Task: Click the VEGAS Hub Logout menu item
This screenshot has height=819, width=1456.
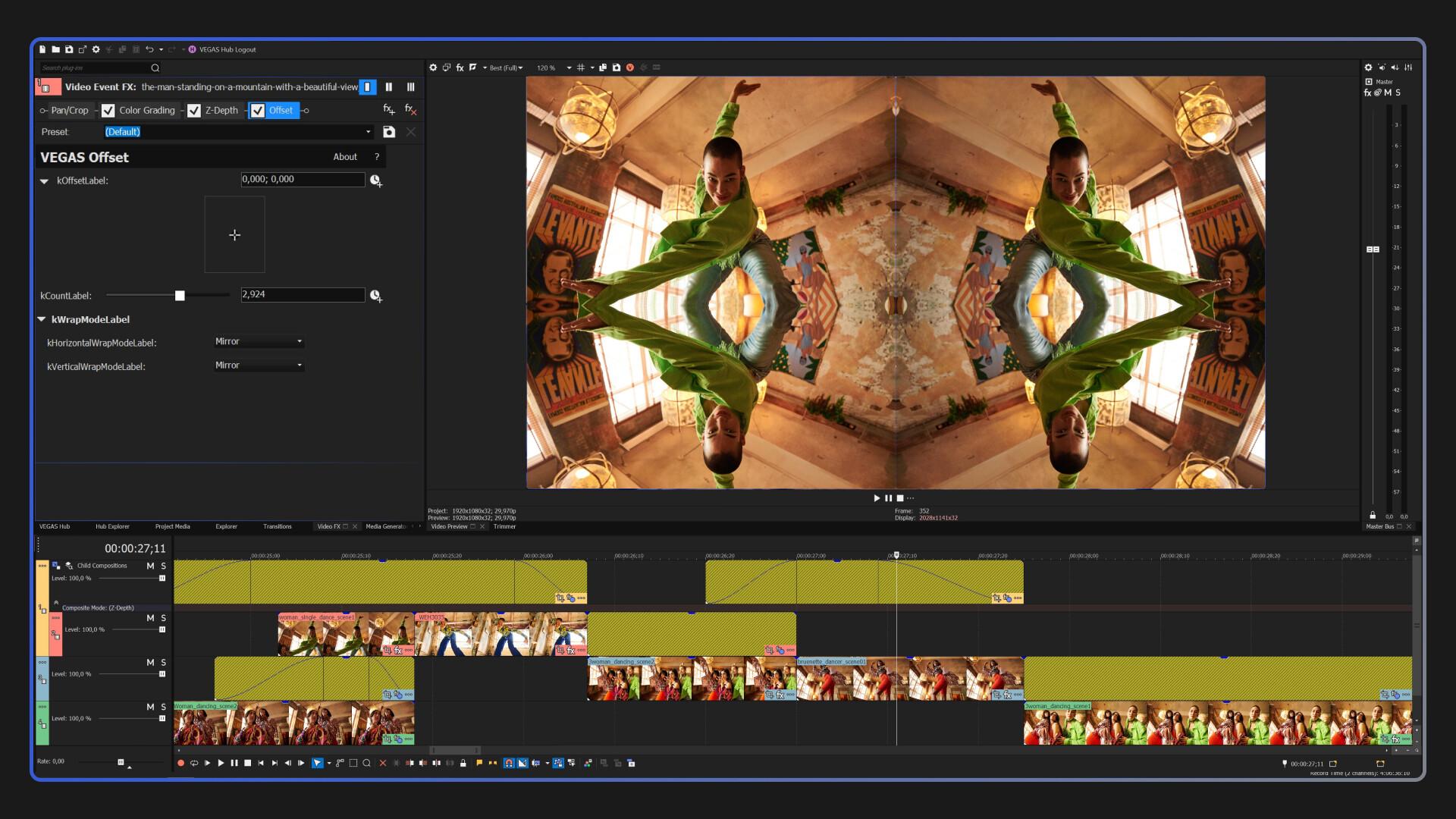Action: point(227,49)
